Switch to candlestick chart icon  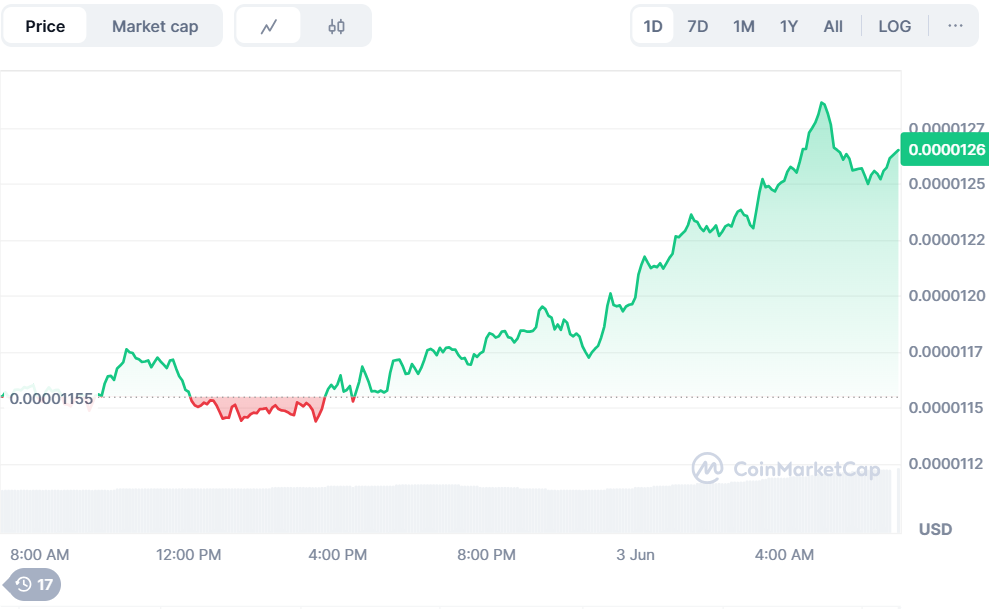336,27
